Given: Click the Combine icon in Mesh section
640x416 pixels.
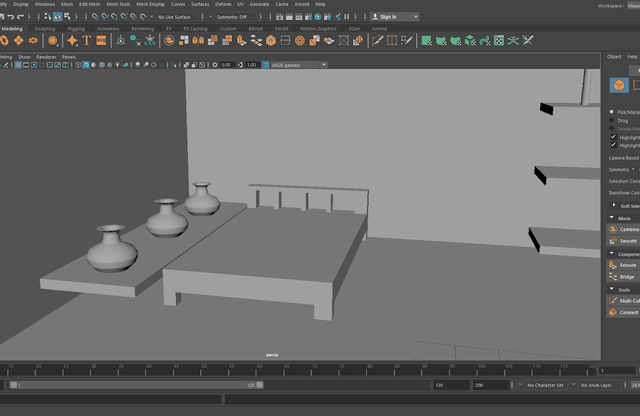Looking at the screenshot, I should [613, 229].
